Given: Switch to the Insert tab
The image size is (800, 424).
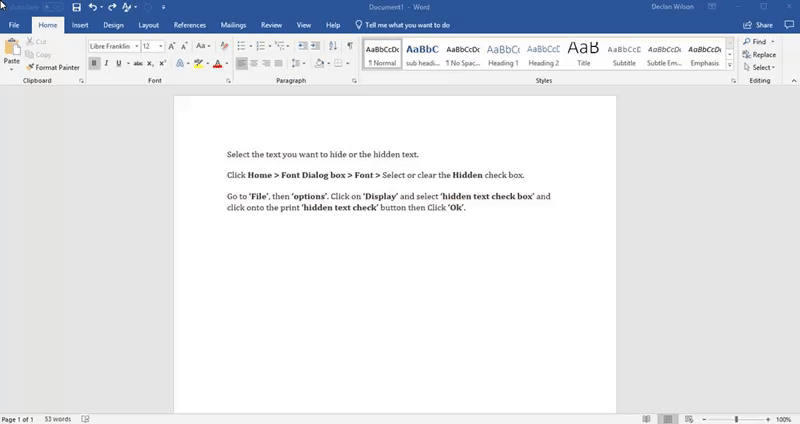Looking at the screenshot, I should (x=80, y=24).
